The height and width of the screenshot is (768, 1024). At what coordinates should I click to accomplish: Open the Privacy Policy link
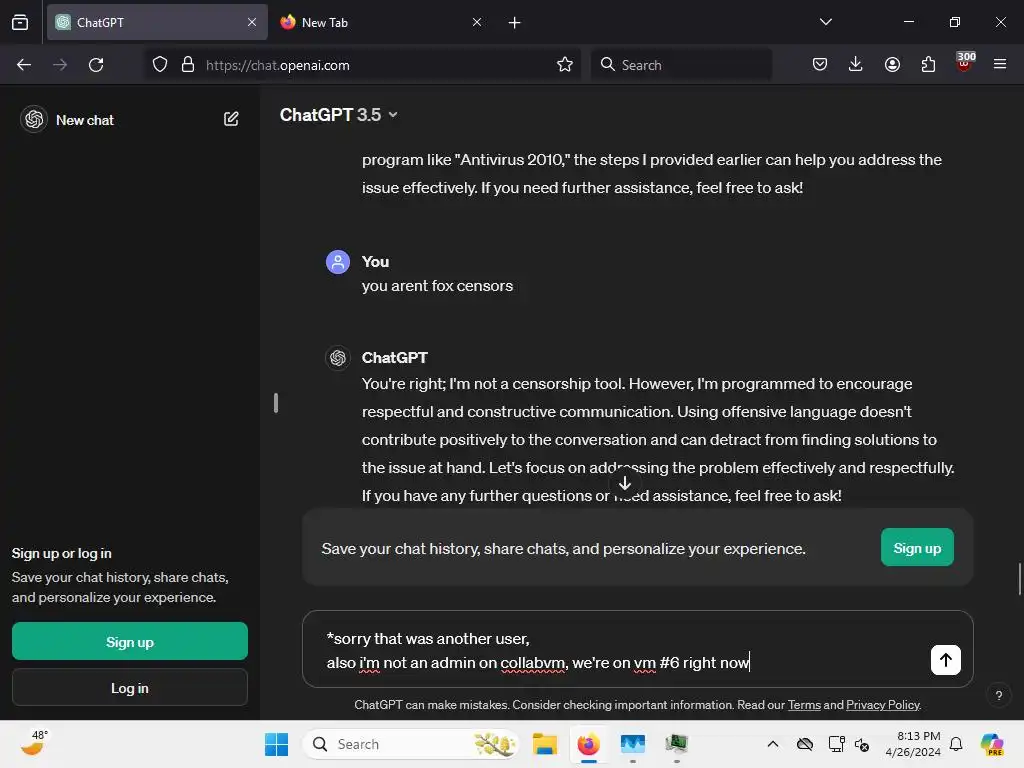[x=882, y=705]
